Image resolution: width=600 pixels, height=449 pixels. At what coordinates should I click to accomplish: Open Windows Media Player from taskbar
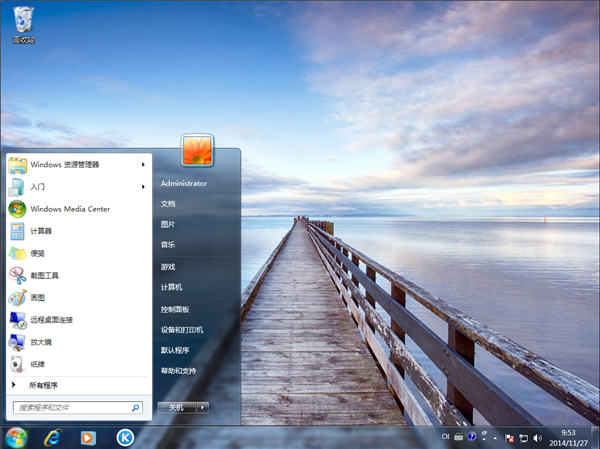88,437
